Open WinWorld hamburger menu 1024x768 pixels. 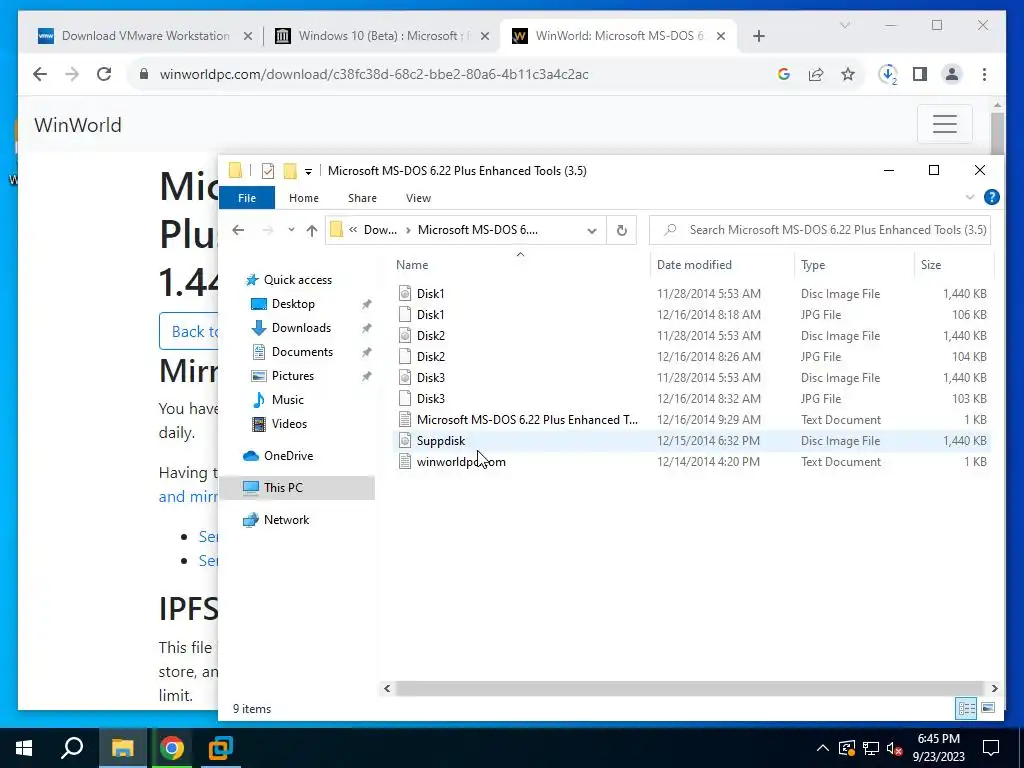point(944,123)
